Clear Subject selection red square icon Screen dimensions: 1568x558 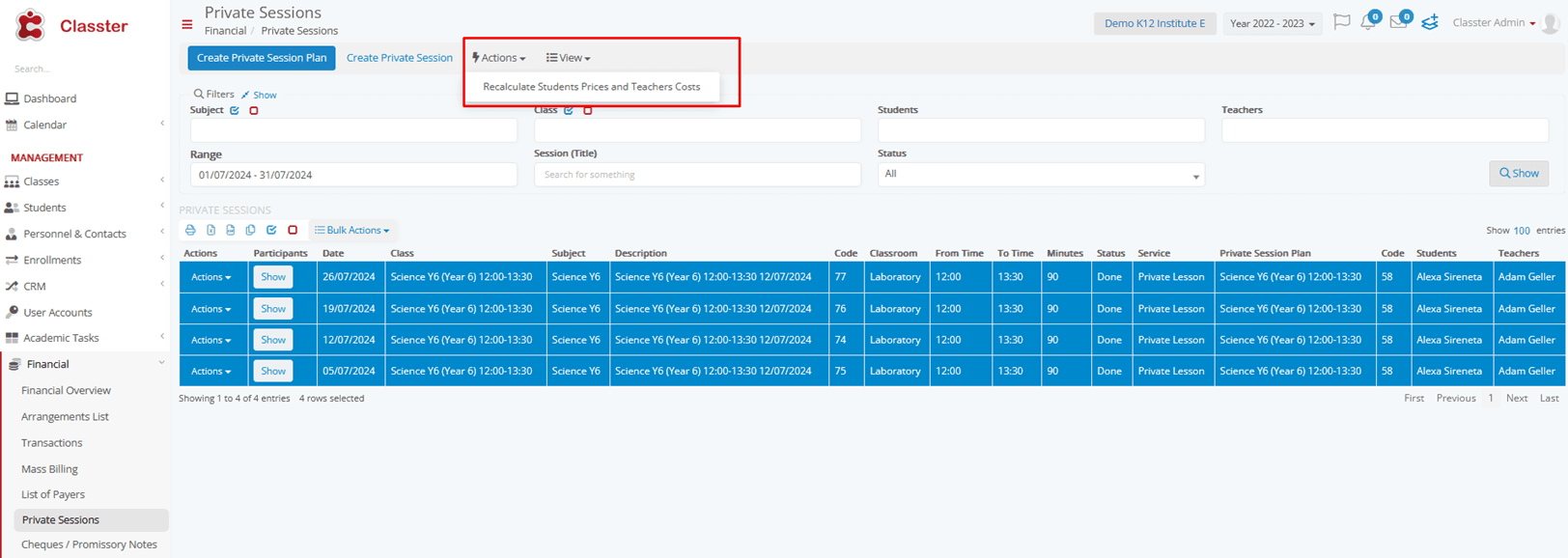(x=254, y=110)
